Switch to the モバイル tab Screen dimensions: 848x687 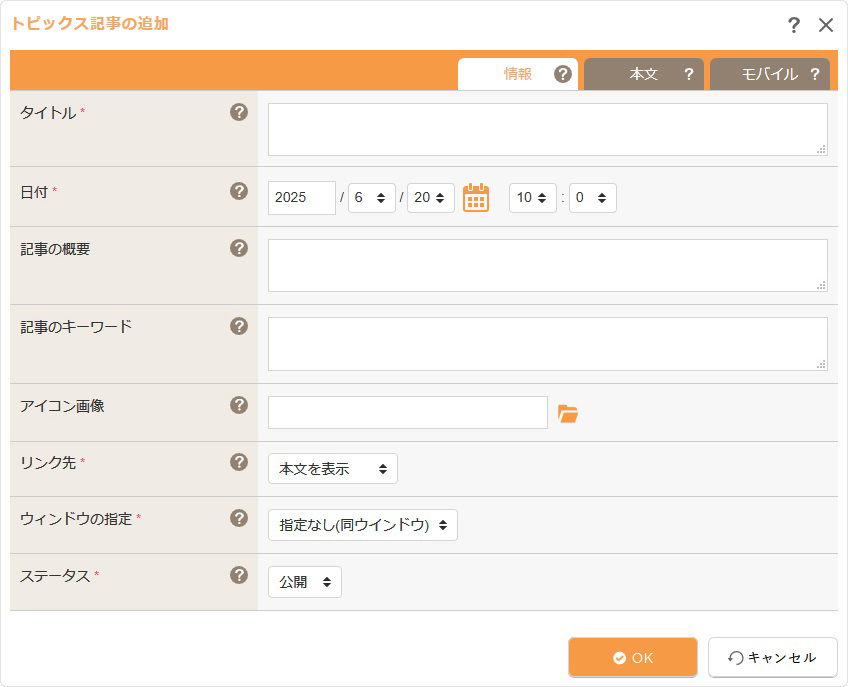tap(770, 74)
